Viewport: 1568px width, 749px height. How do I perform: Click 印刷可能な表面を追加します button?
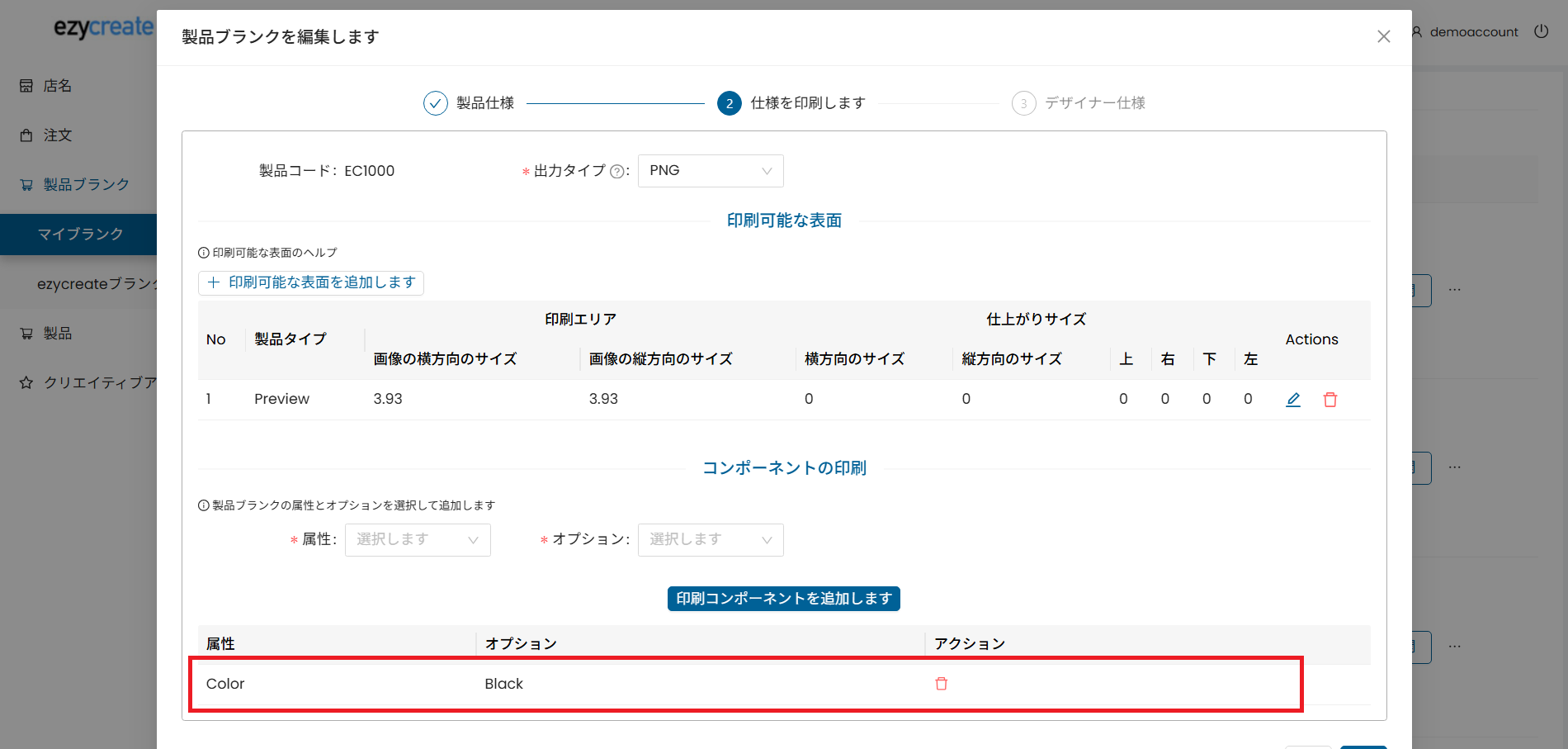click(311, 283)
